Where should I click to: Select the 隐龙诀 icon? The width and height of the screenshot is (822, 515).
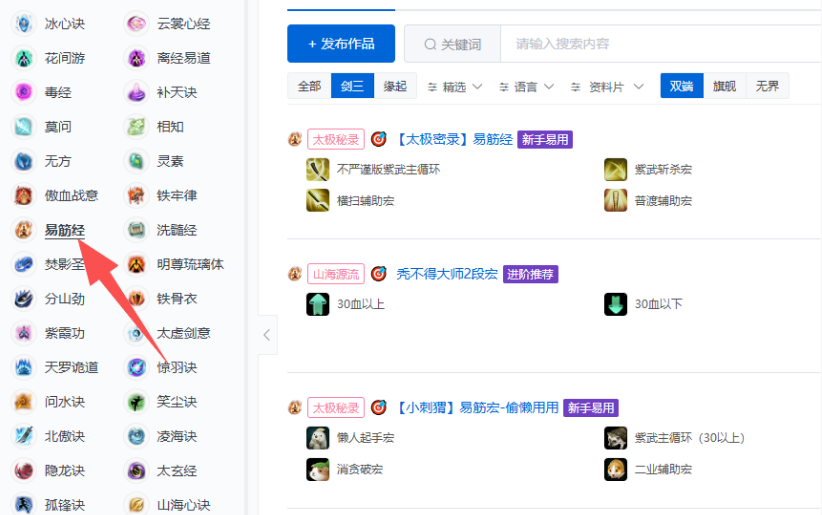click(x=24, y=470)
